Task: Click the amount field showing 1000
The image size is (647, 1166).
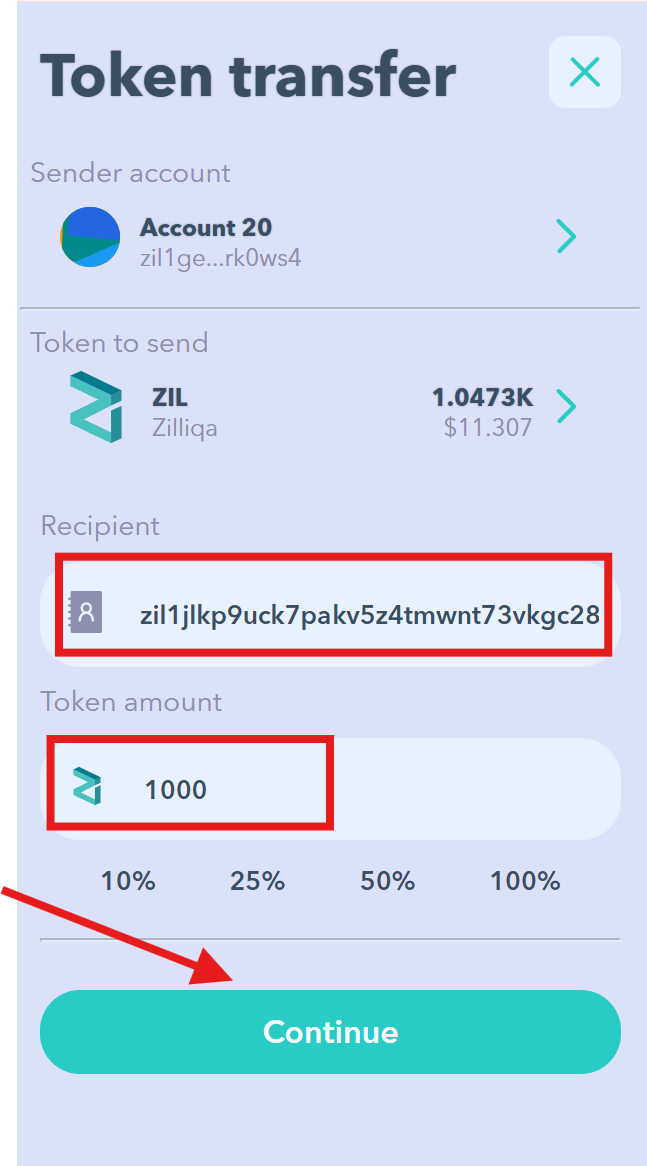Action: pos(330,789)
